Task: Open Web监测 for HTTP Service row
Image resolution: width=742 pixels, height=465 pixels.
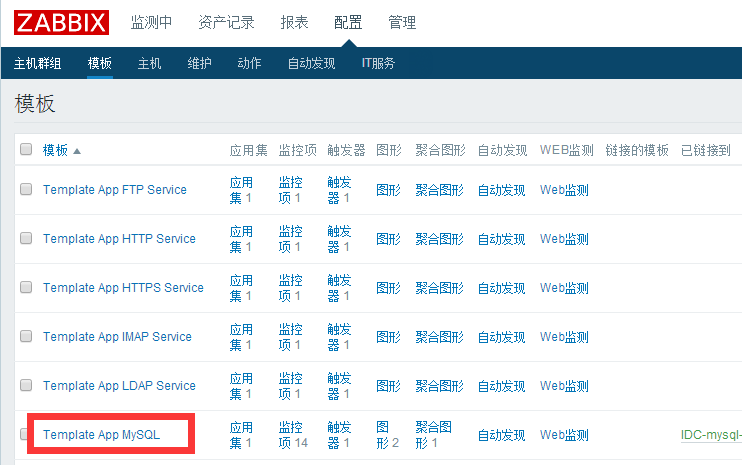Action: click(564, 239)
